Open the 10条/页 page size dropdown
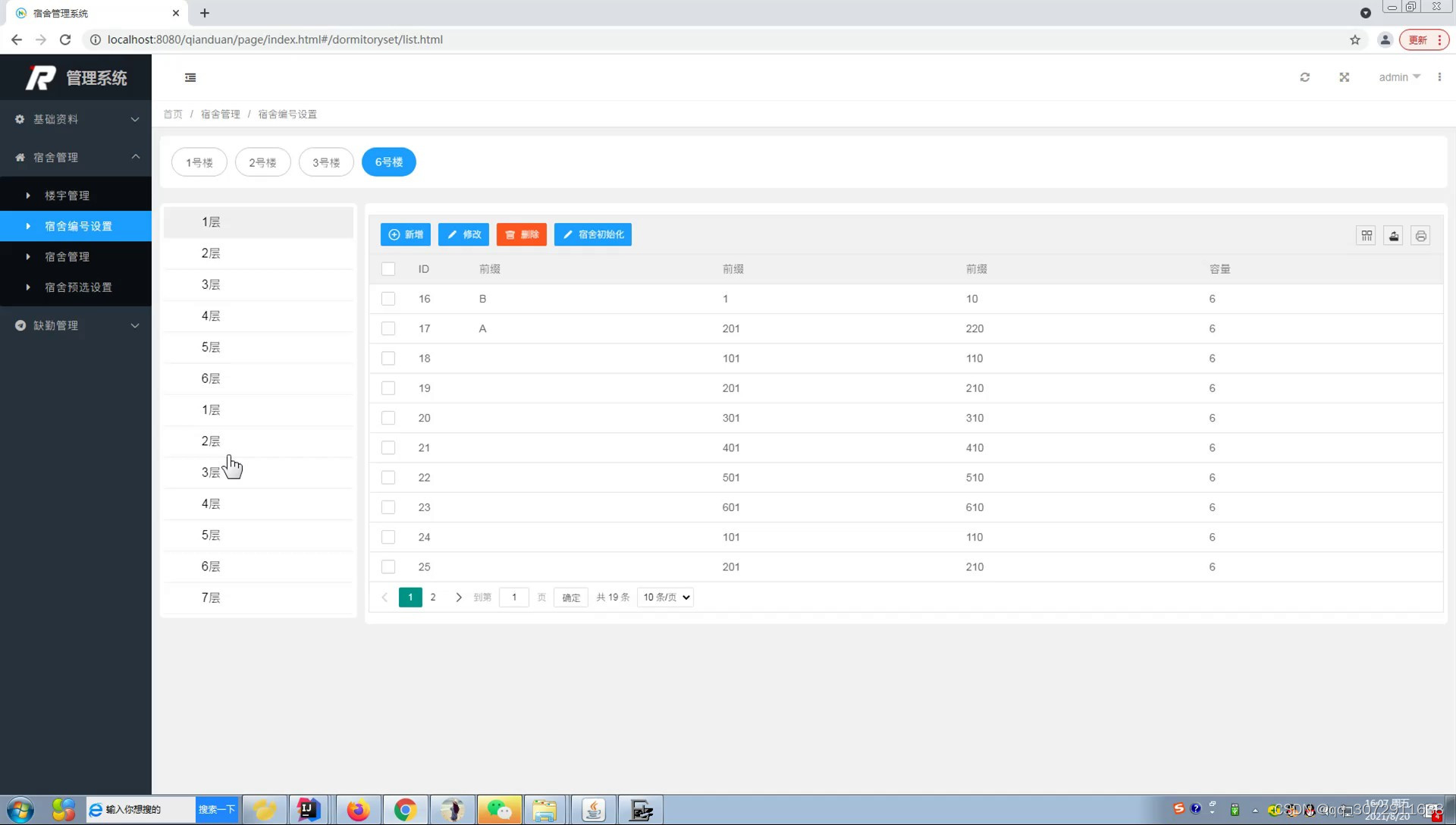The height and width of the screenshot is (825, 1456). [x=666, y=598]
